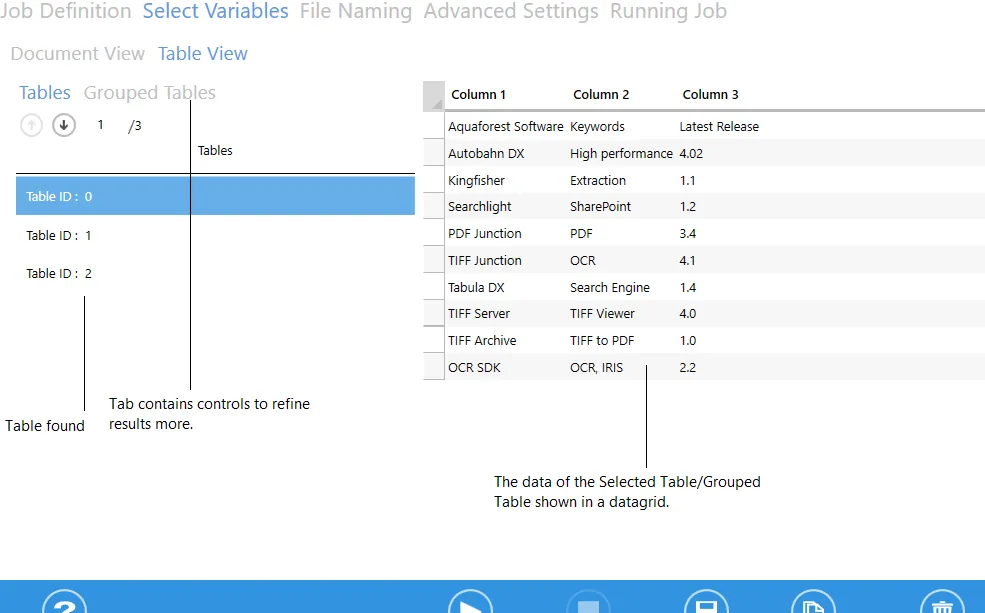
Task: Delete job using trash can icon
Action: 941,603
